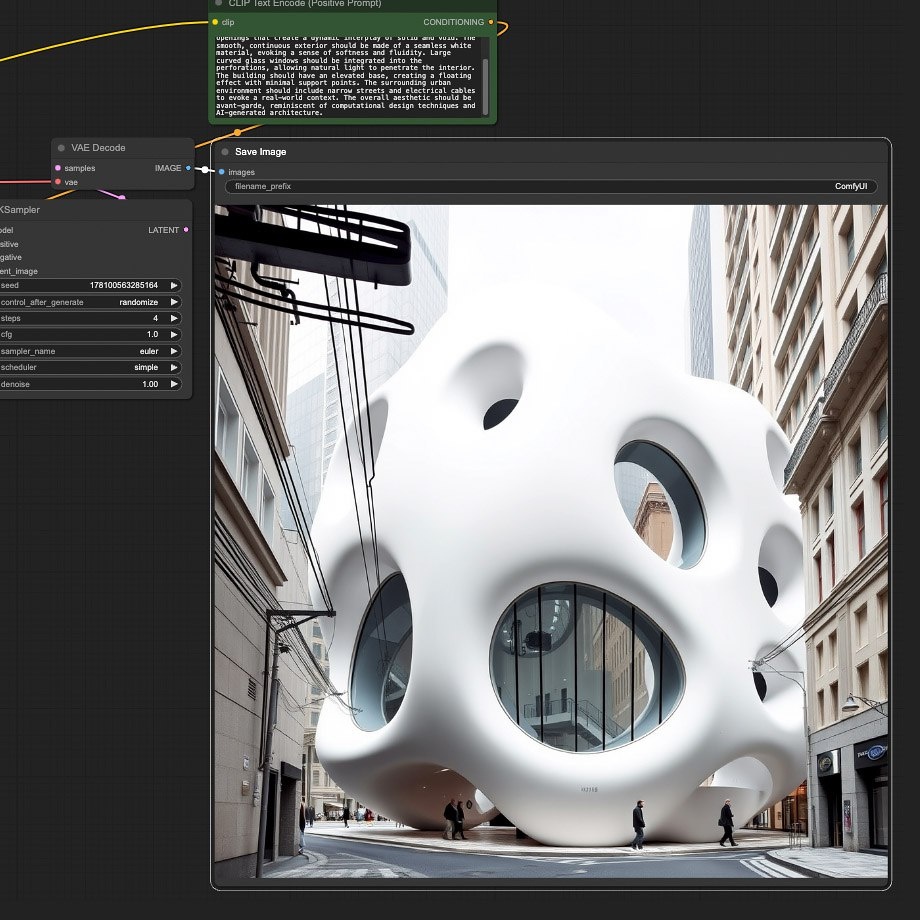920x920 pixels.
Task: Collapse the CLIP Text Encode node dot
Action: [219, 3]
